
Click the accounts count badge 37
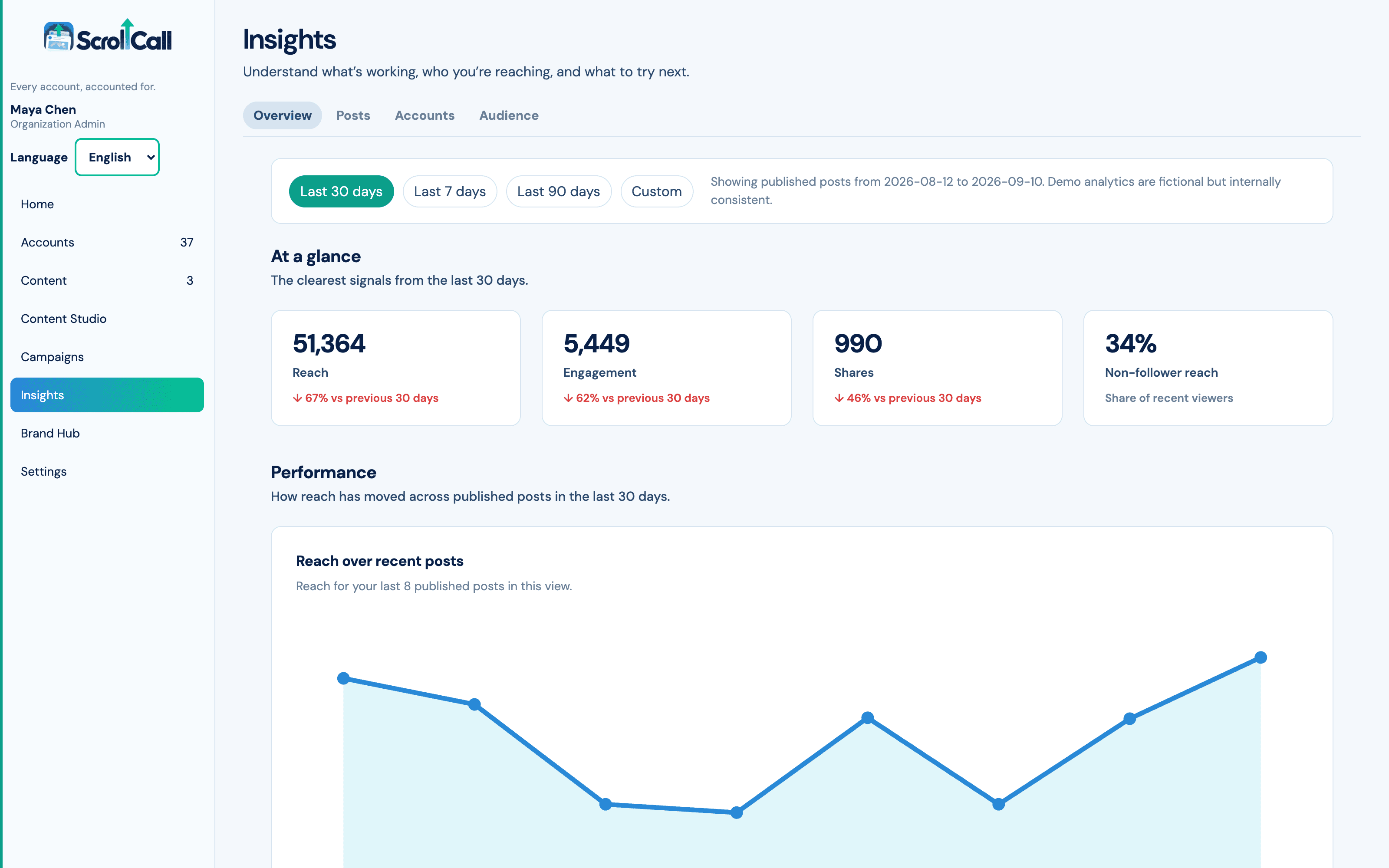[187, 242]
